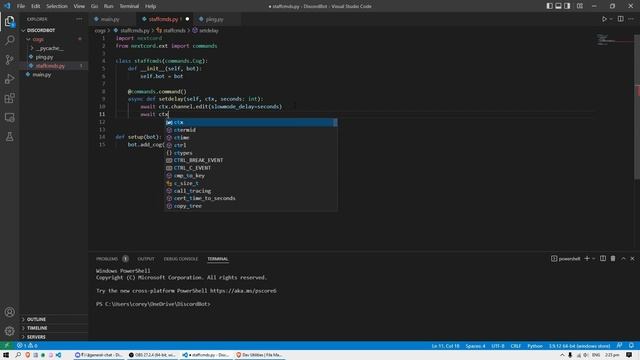Open ping.py in the file explorer
The image size is (640, 360).
pos(44,57)
